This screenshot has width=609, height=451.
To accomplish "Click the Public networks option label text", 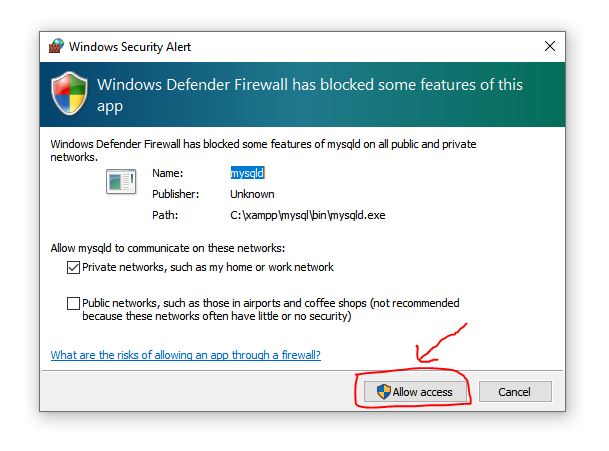I will coord(270,309).
